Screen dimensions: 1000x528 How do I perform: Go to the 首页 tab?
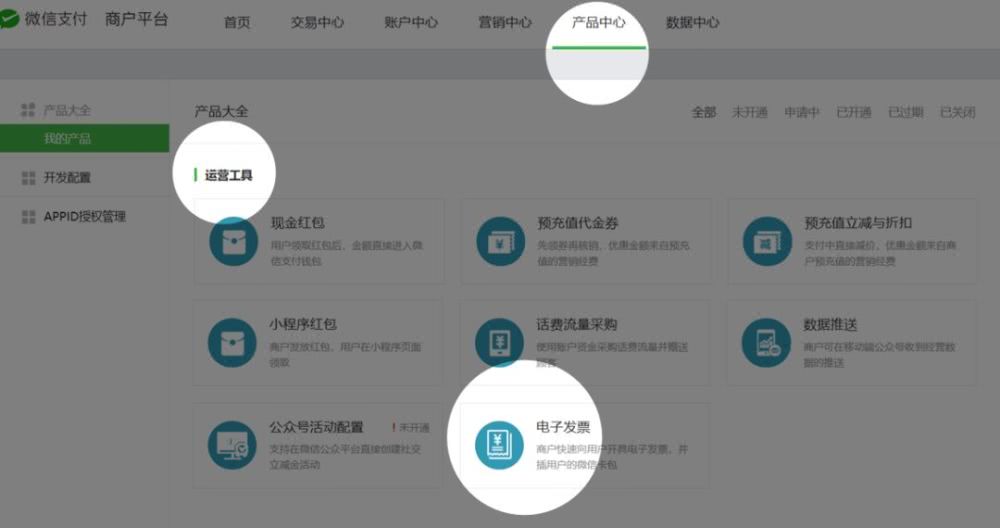click(237, 23)
